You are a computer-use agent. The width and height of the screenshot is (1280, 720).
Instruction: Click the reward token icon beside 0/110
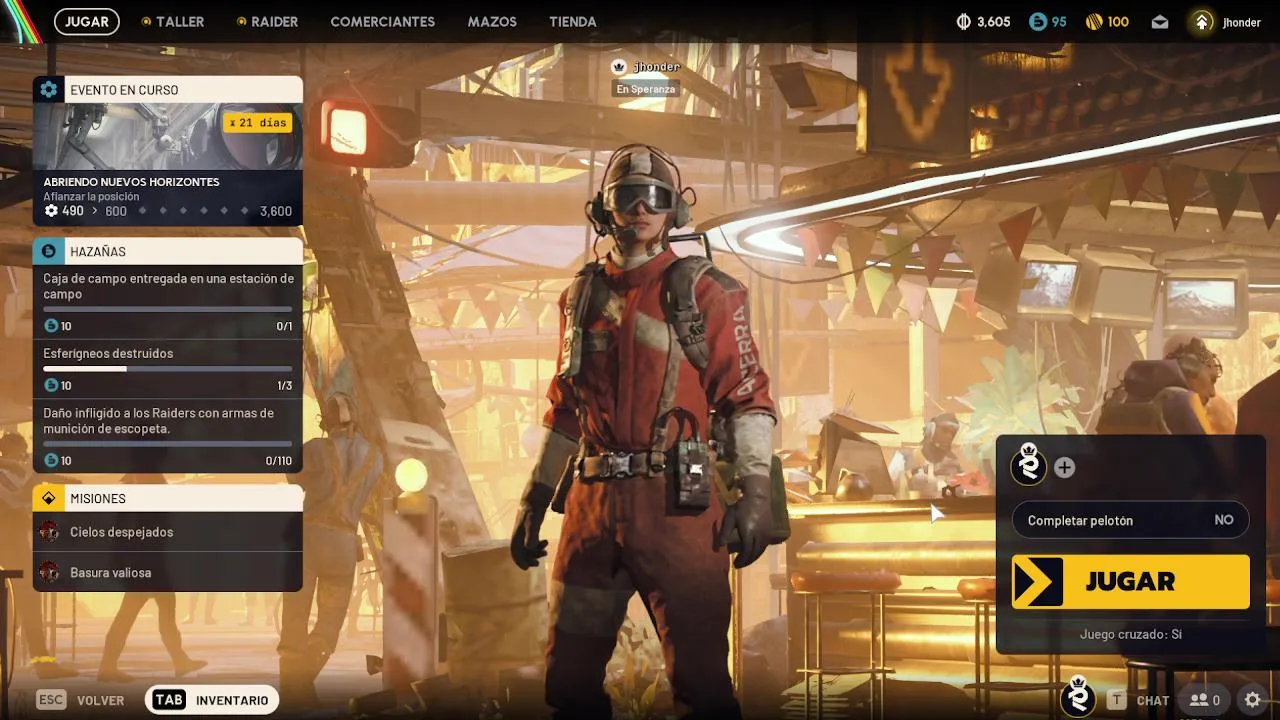pos(51,460)
